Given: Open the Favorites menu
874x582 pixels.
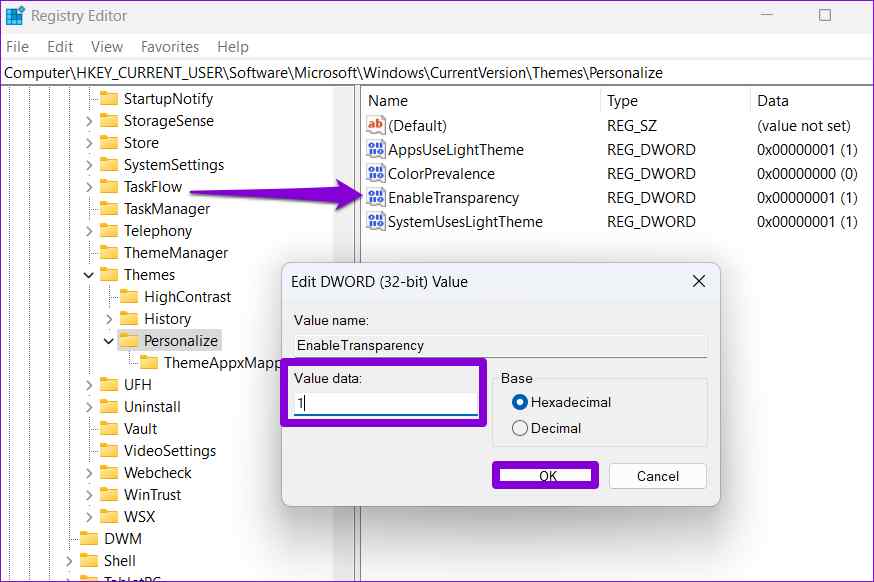Looking at the screenshot, I should (x=170, y=47).
